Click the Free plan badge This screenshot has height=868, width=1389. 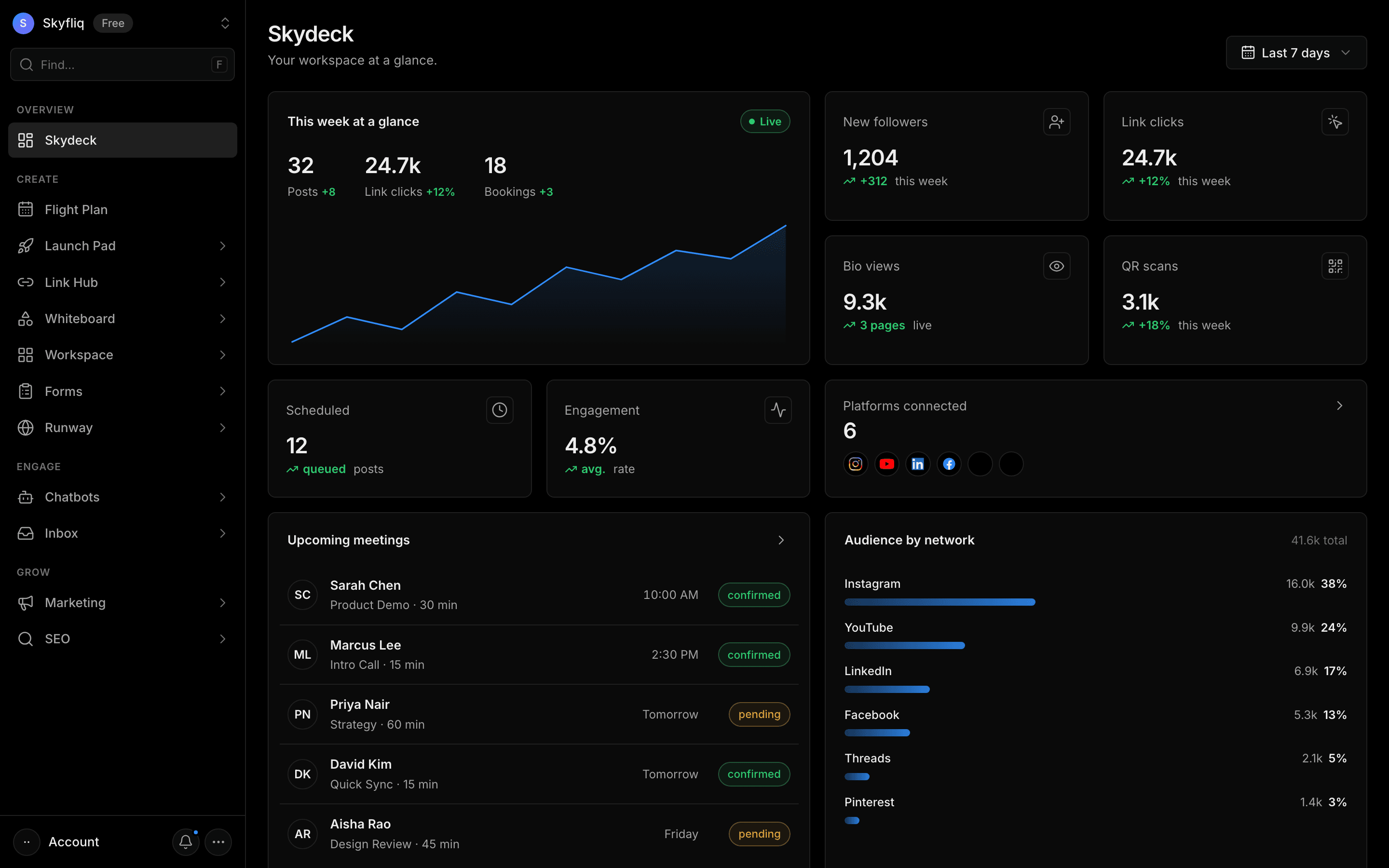coord(113,23)
